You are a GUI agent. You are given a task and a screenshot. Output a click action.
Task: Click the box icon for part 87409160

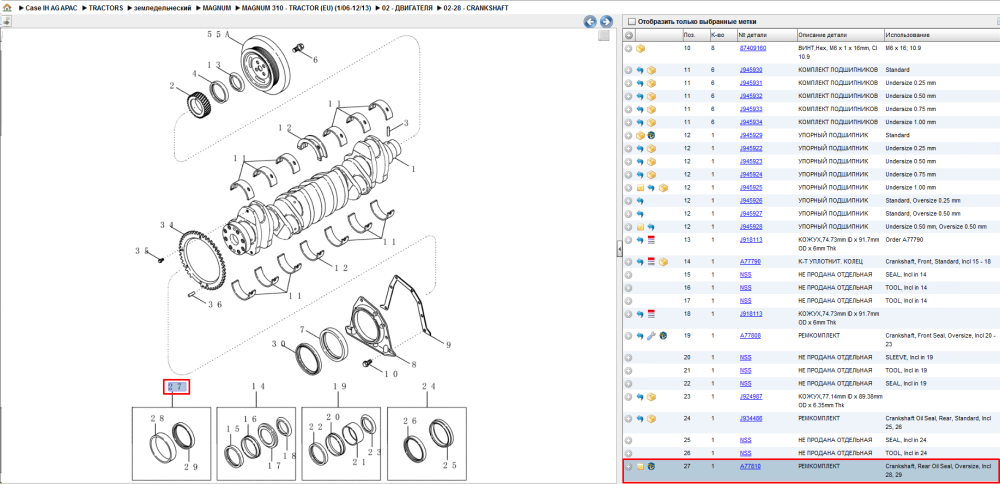coord(640,48)
